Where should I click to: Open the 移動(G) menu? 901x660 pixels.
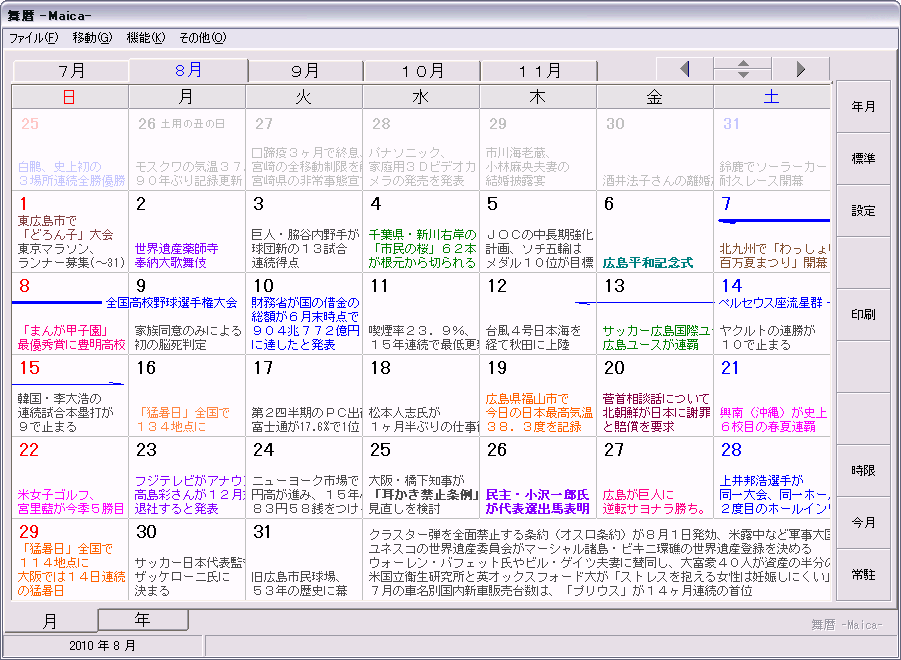(92, 38)
